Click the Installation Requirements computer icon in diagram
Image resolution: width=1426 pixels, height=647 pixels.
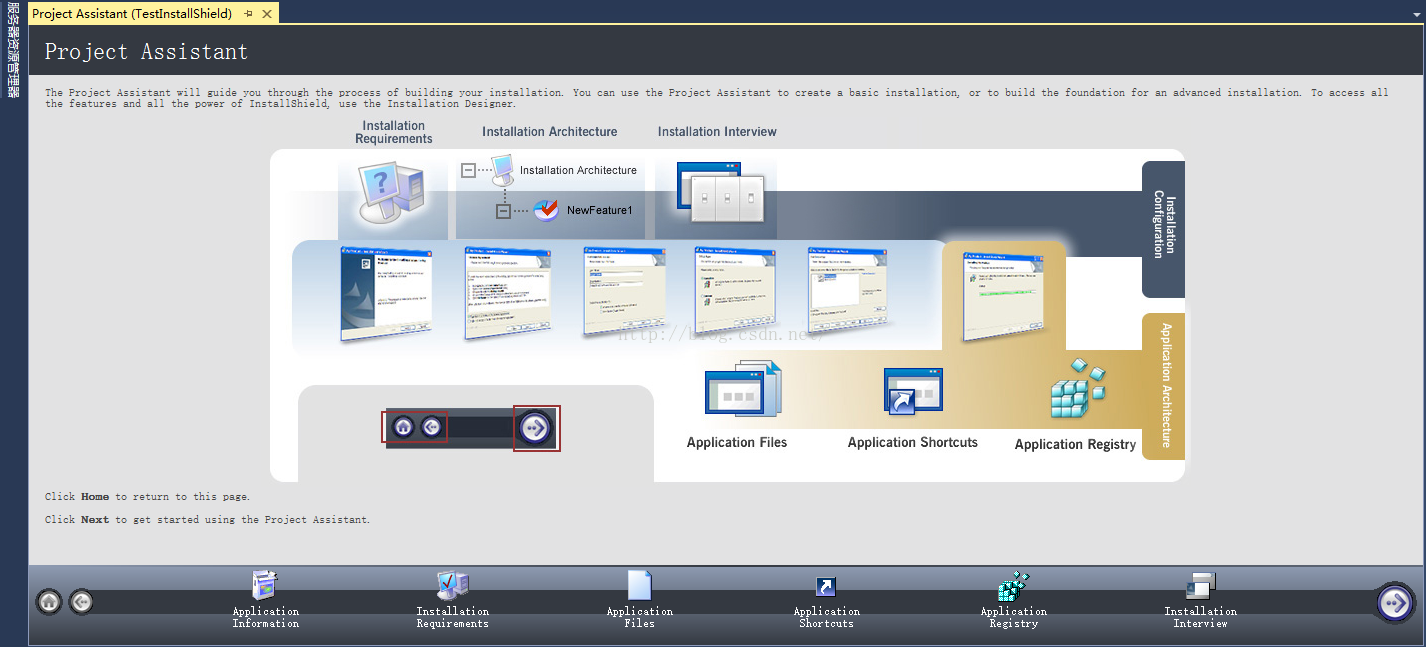(x=392, y=193)
